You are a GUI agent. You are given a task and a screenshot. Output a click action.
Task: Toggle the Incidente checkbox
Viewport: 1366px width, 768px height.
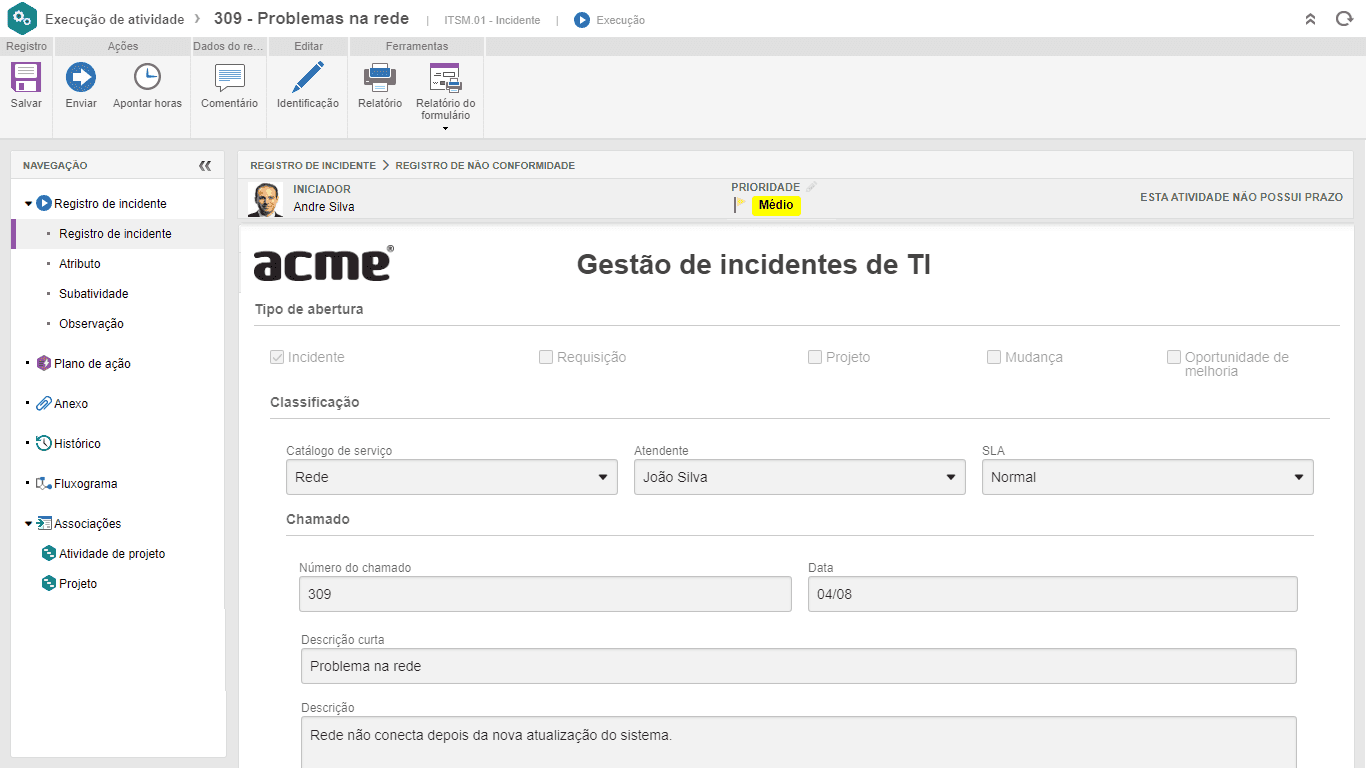277,357
